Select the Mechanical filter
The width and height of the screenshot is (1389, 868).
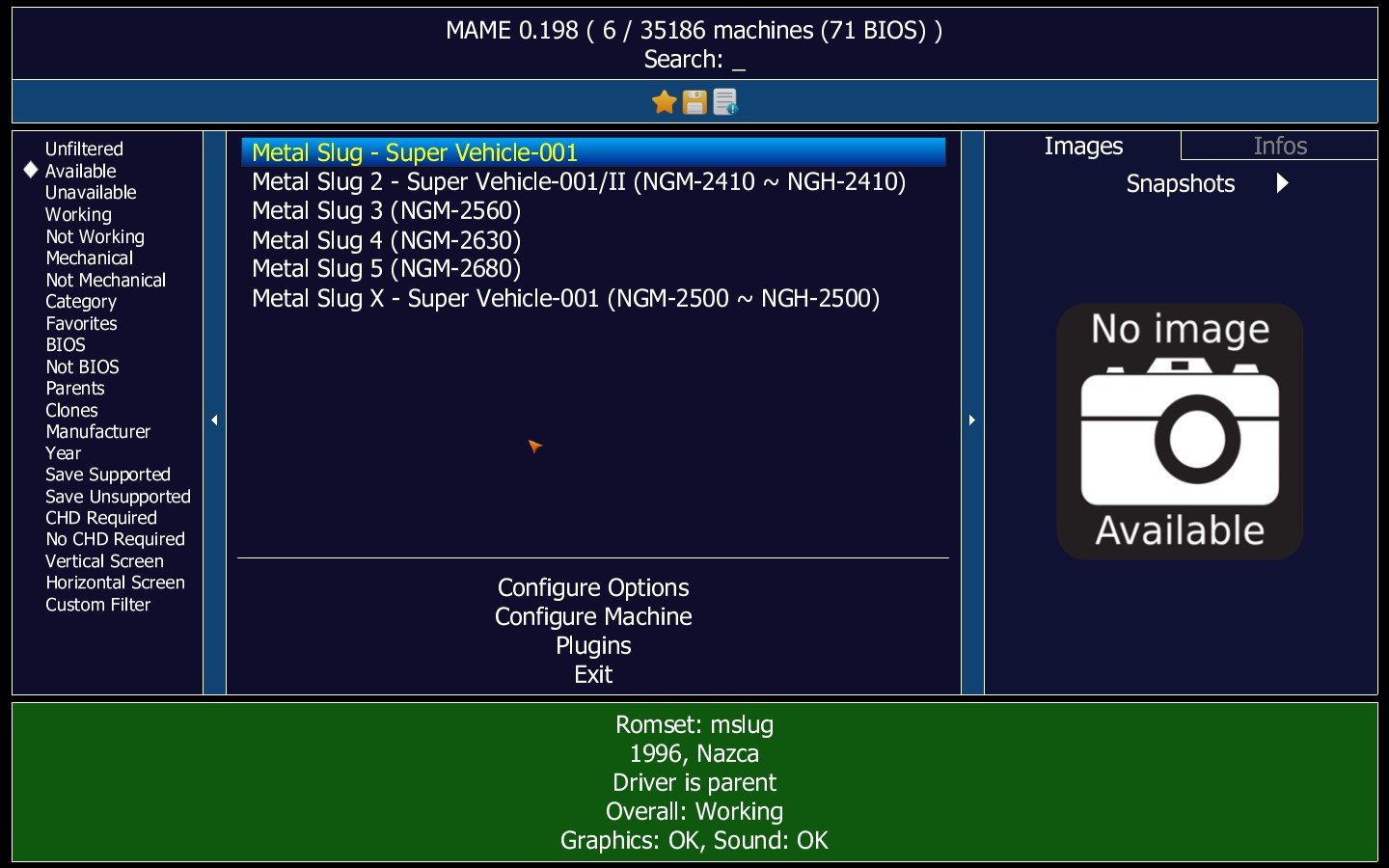(89, 258)
